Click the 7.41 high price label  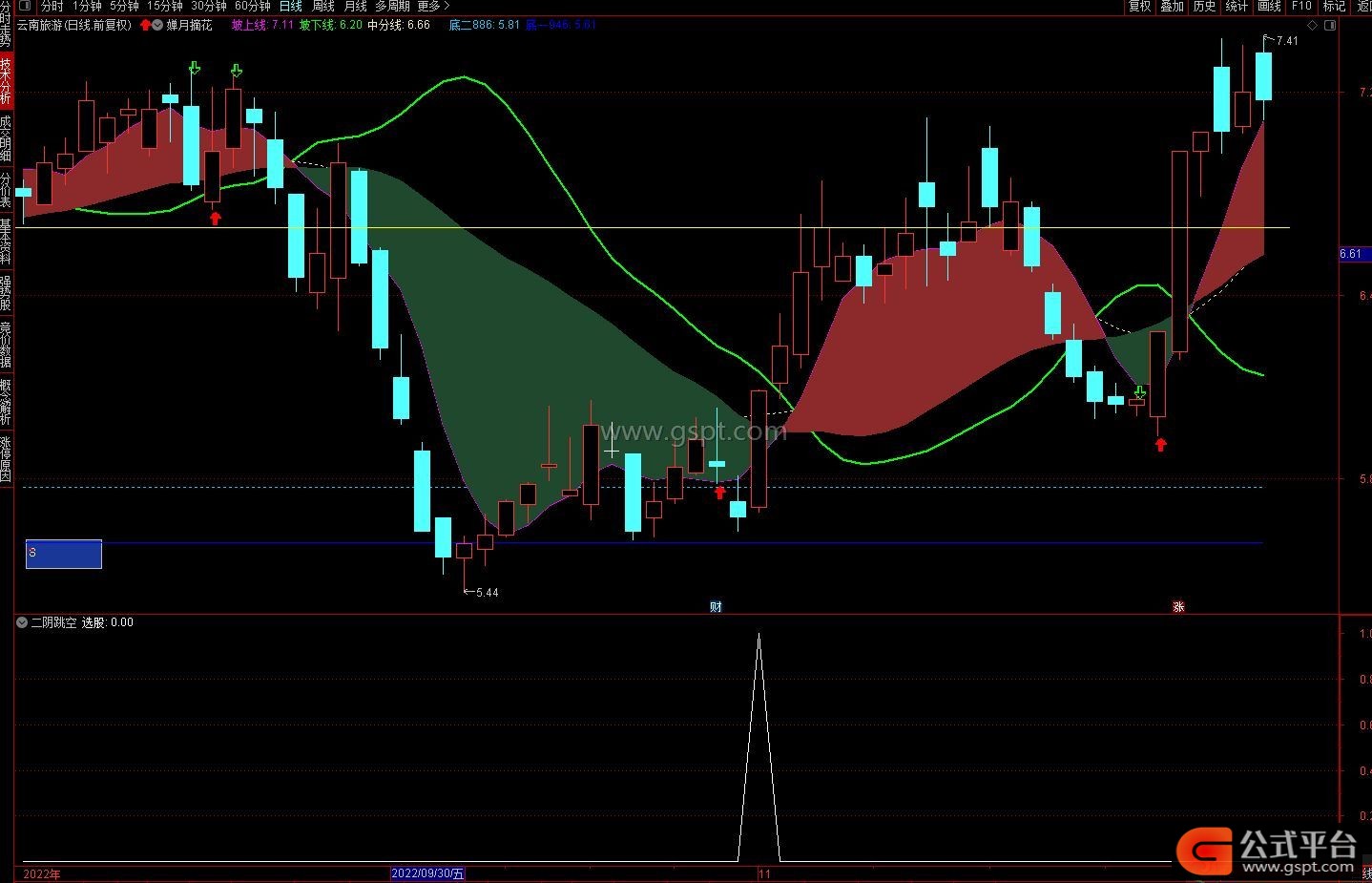pos(1287,41)
